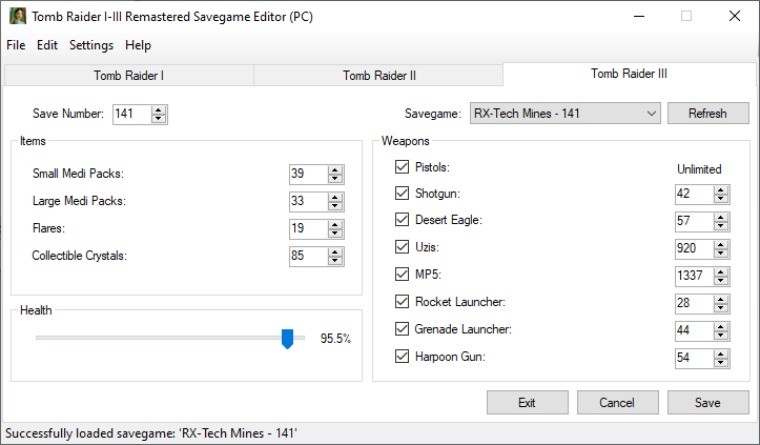This screenshot has width=760, height=445.
Task: Click the Grenade Launcher ammo field
Action: tap(694, 331)
